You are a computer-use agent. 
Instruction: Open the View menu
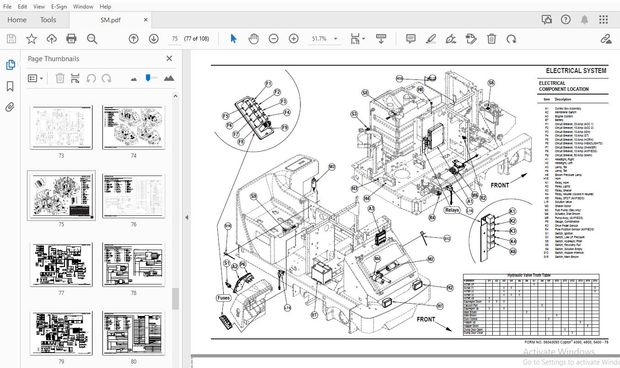39,6
